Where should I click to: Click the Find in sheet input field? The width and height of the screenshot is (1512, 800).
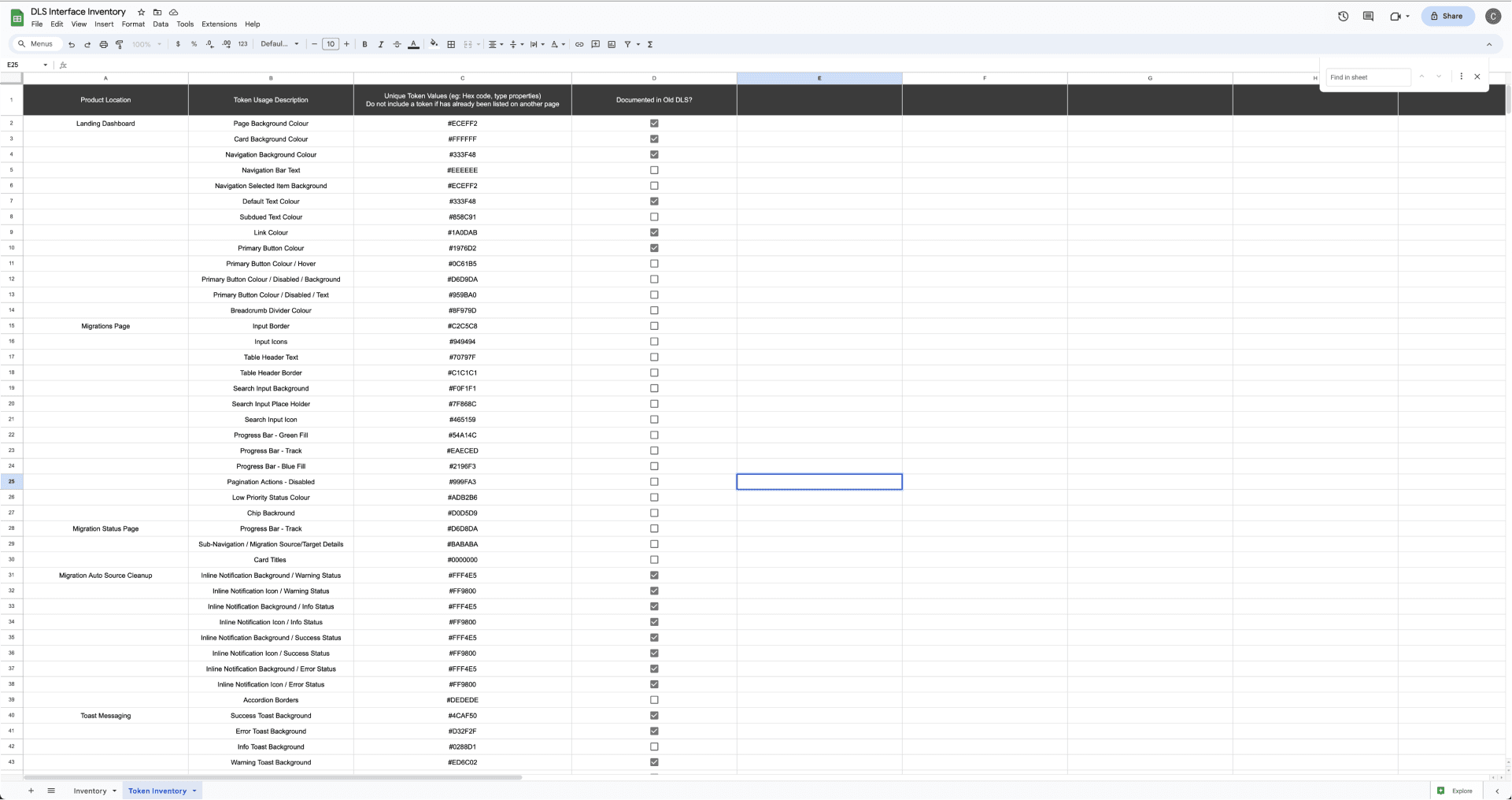[x=1368, y=77]
